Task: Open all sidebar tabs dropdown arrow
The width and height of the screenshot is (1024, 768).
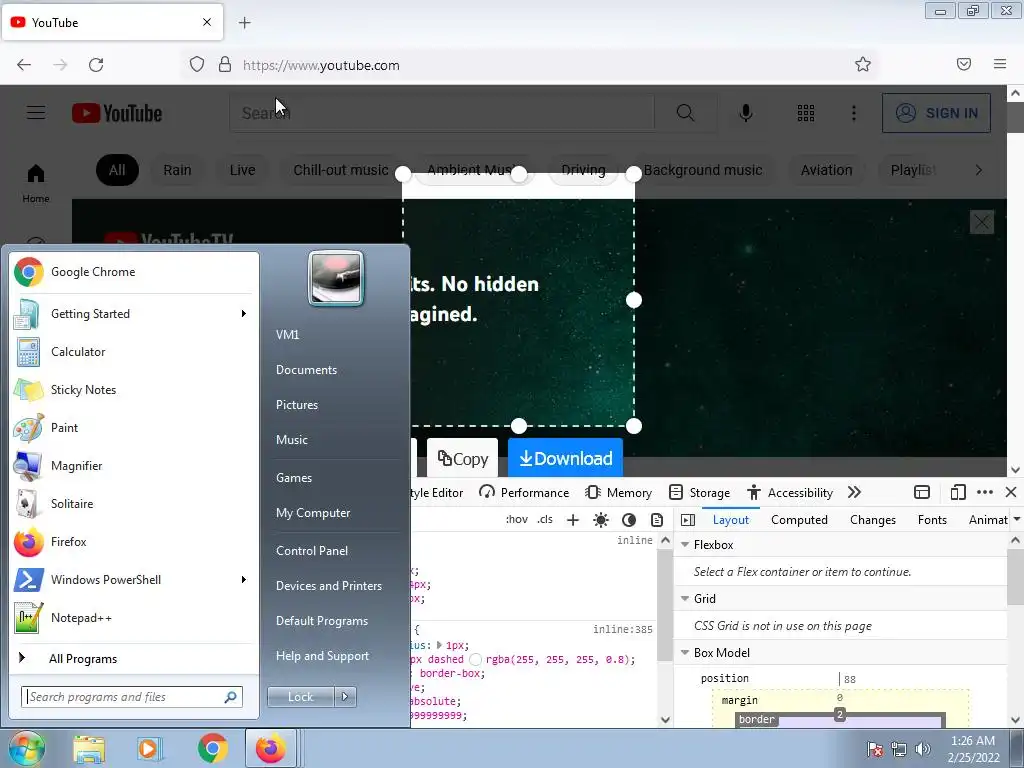Action: coord(1016,520)
